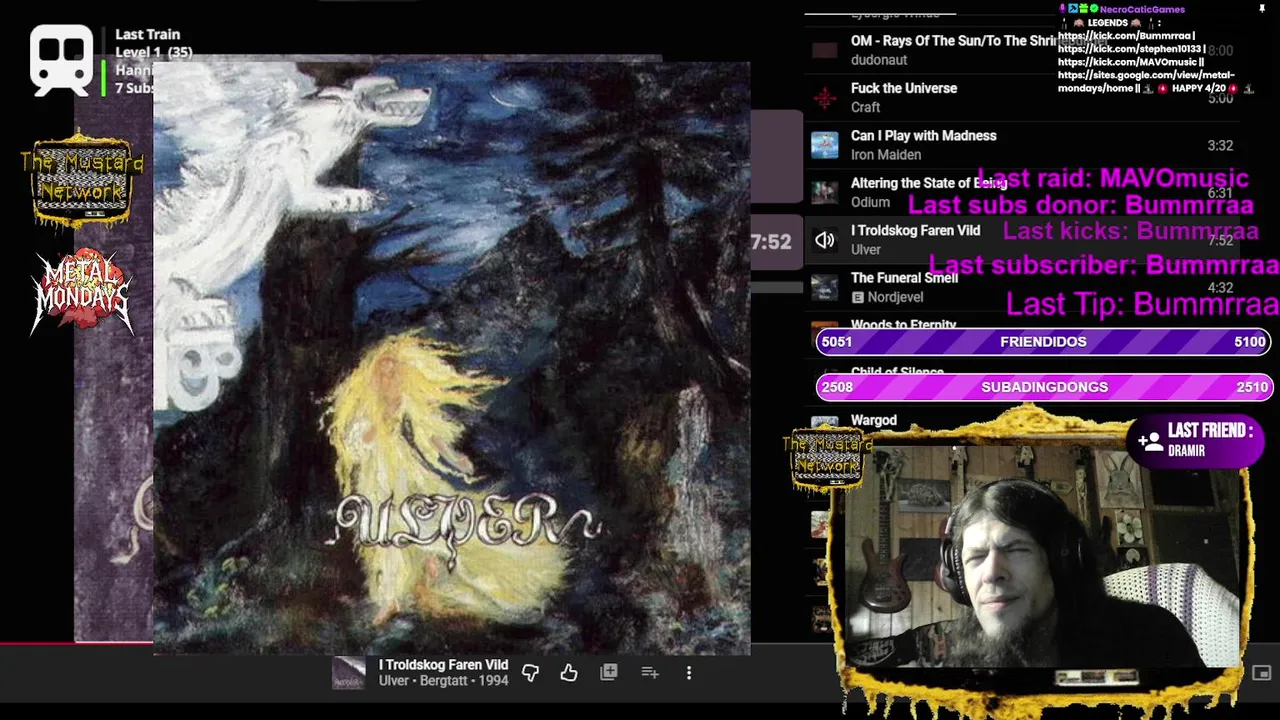Click the Can I Play with Madness thumbnail
This screenshot has width=1280, height=720.
click(x=825, y=145)
